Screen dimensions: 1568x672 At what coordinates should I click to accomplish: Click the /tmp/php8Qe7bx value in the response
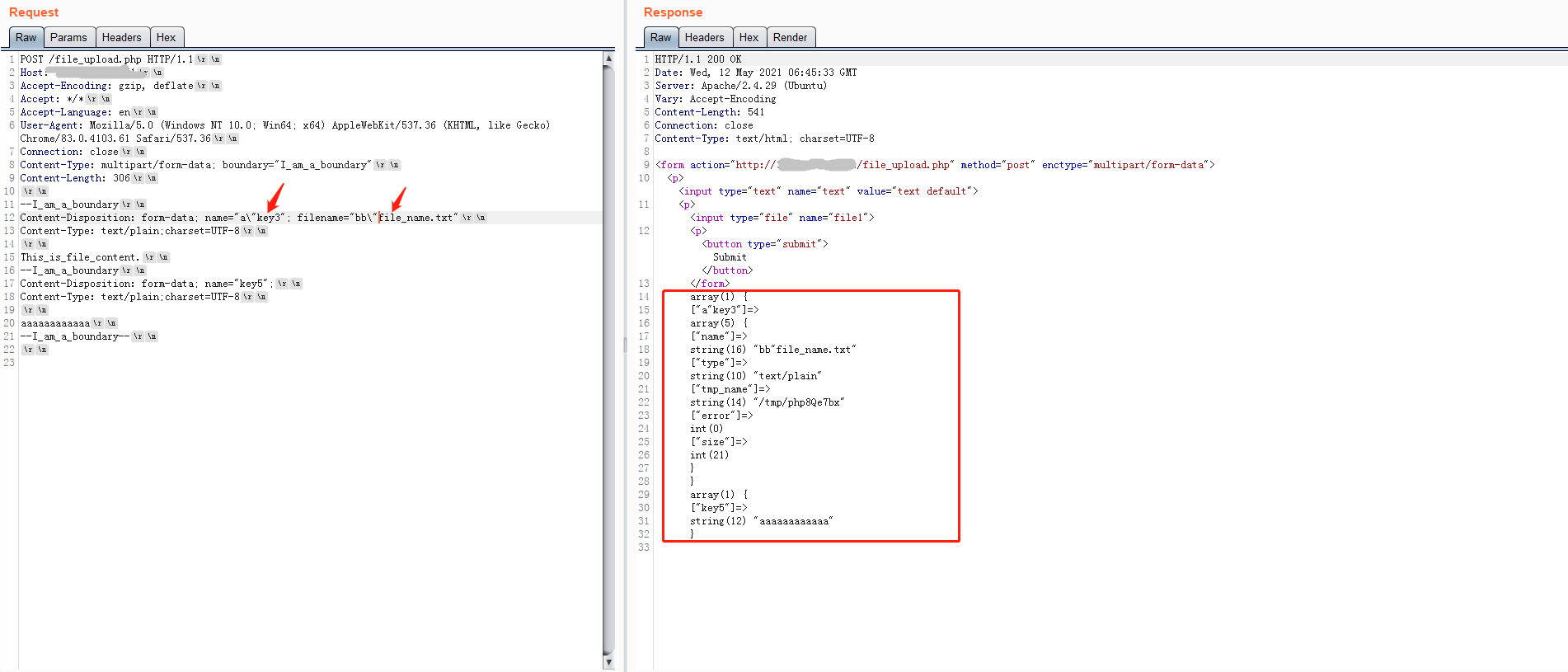coord(801,402)
